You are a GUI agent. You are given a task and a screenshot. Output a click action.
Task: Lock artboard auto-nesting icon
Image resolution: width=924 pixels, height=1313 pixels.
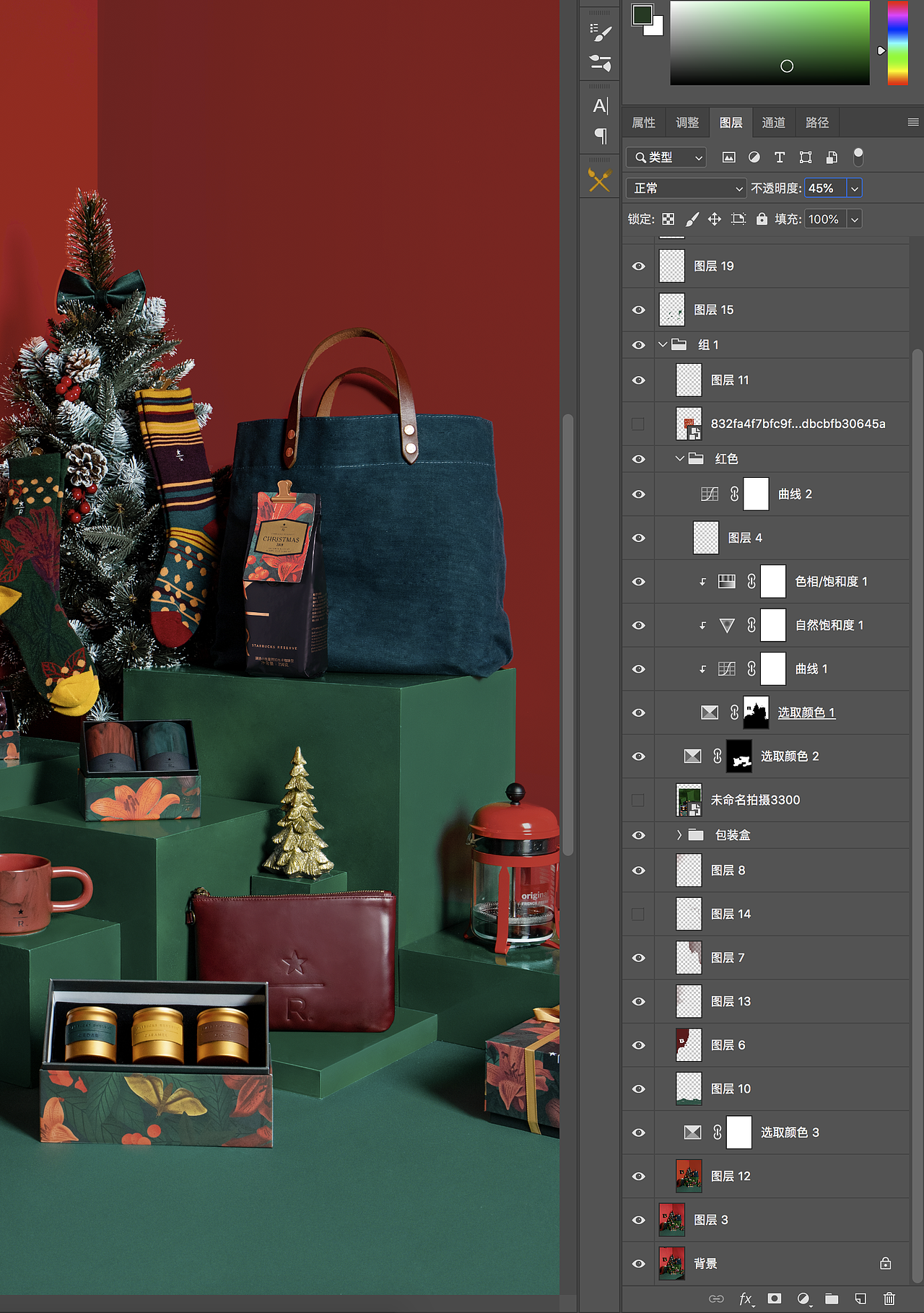click(738, 219)
